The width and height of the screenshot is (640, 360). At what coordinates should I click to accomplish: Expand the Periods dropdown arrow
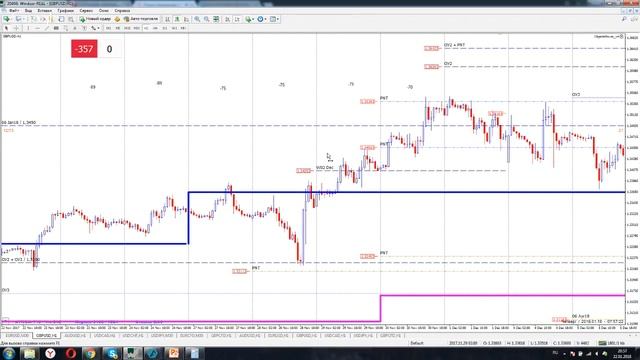point(266,19)
